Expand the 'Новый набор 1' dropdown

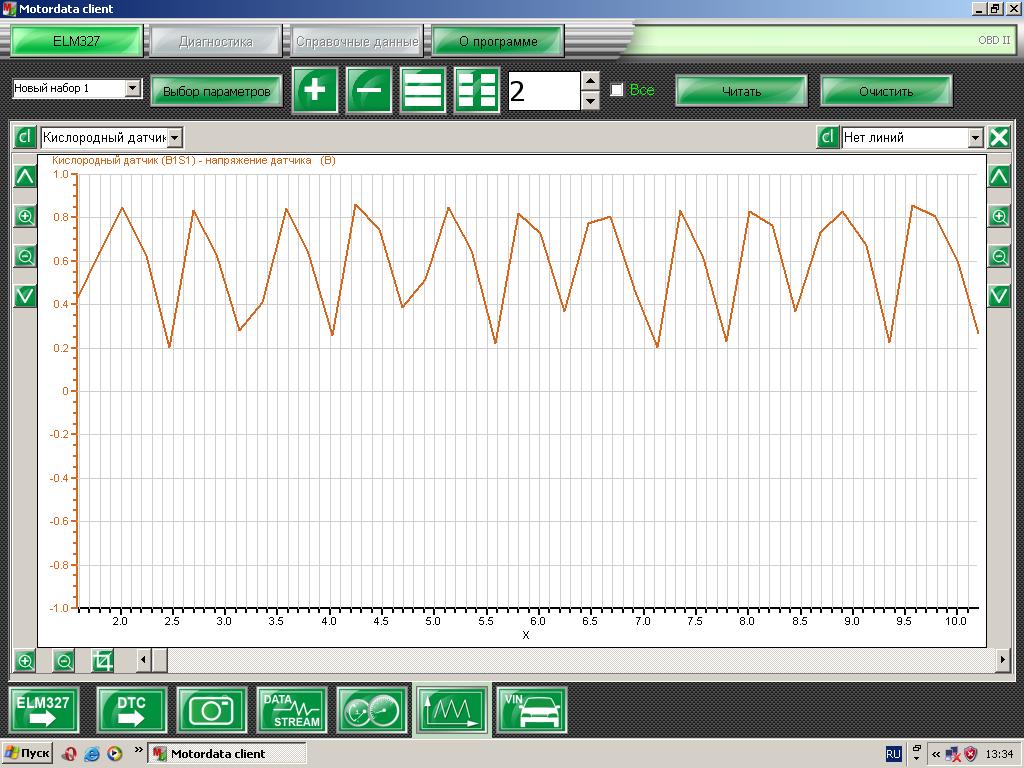133,88
